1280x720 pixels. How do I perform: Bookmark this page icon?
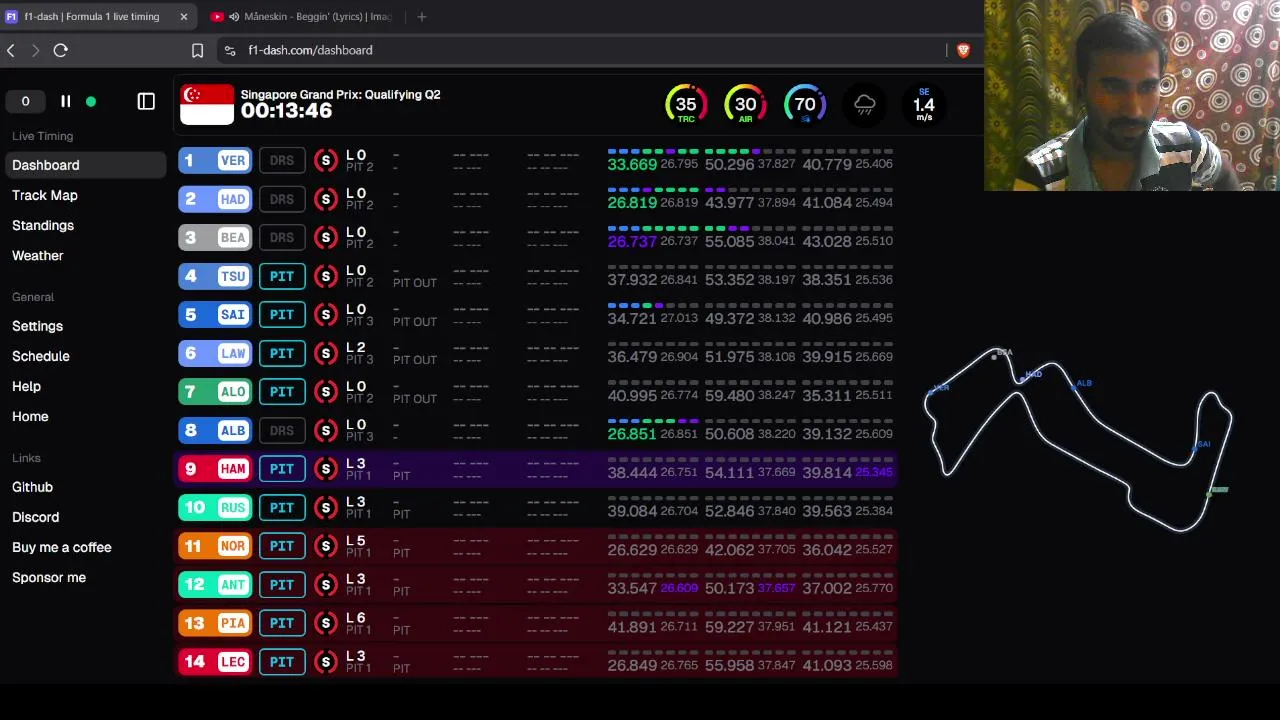(197, 50)
